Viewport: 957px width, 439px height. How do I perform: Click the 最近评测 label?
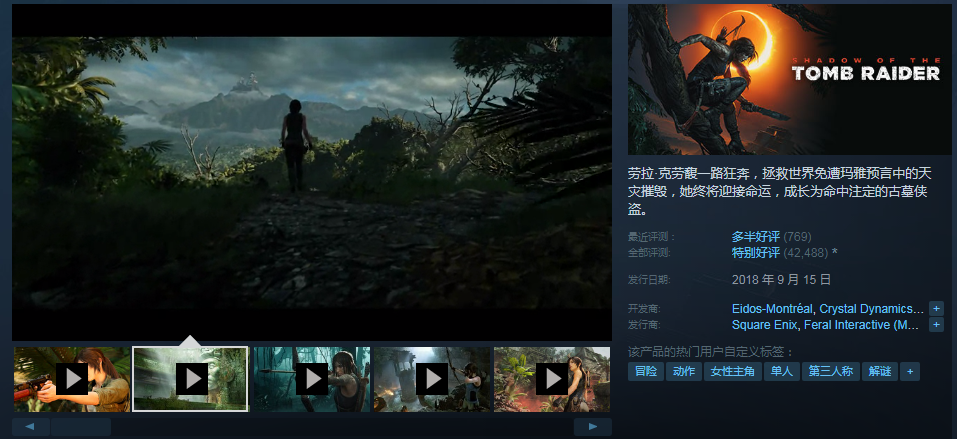click(652, 237)
